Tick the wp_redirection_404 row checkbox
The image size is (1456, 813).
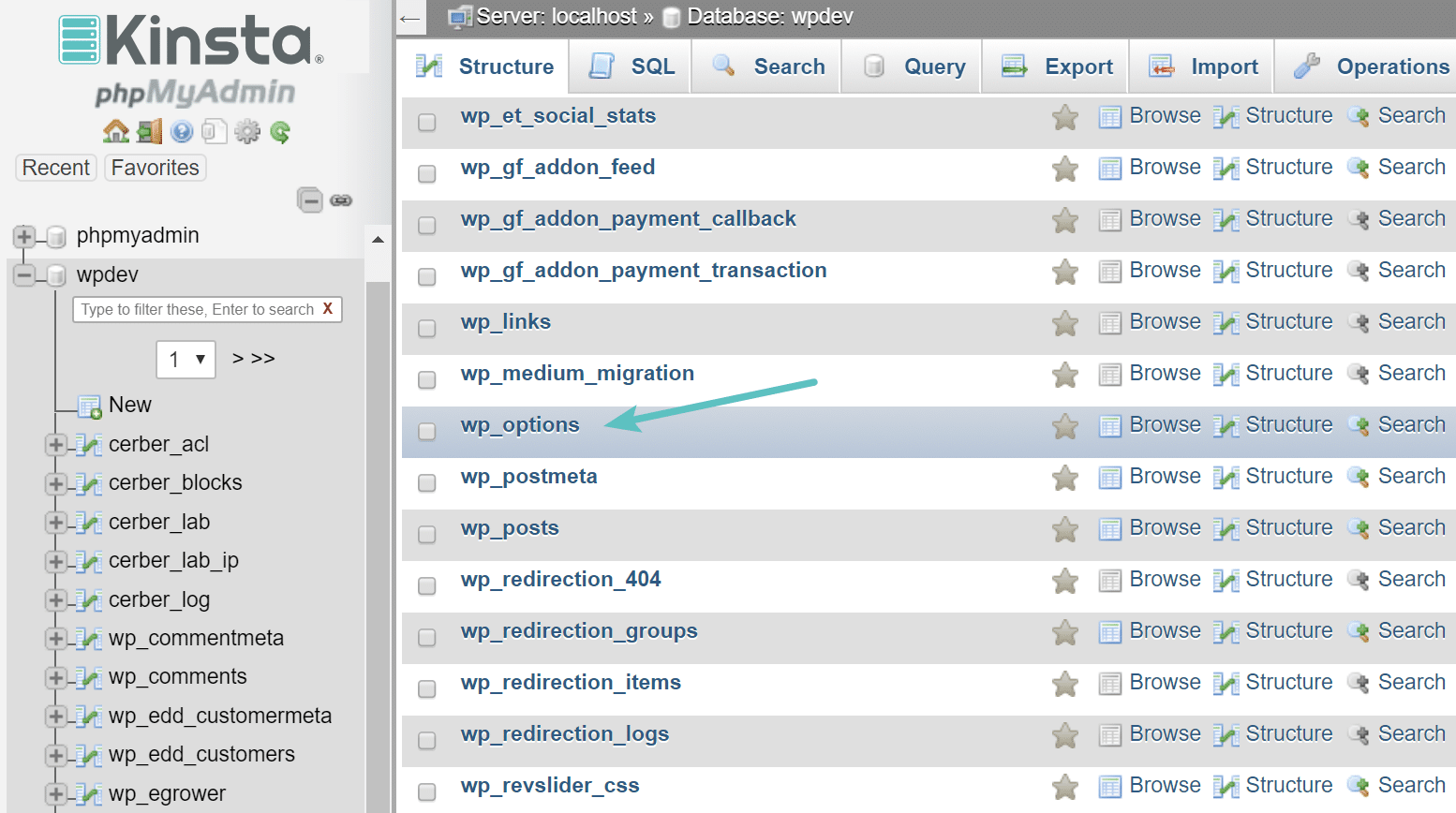click(x=426, y=585)
